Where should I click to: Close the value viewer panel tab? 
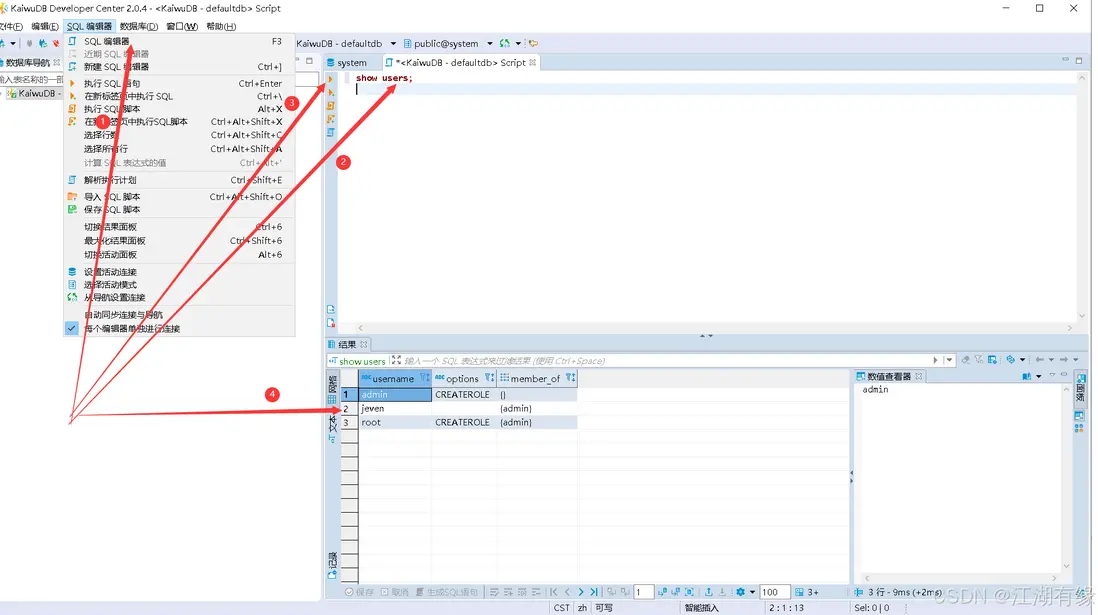click(x=919, y=376)
